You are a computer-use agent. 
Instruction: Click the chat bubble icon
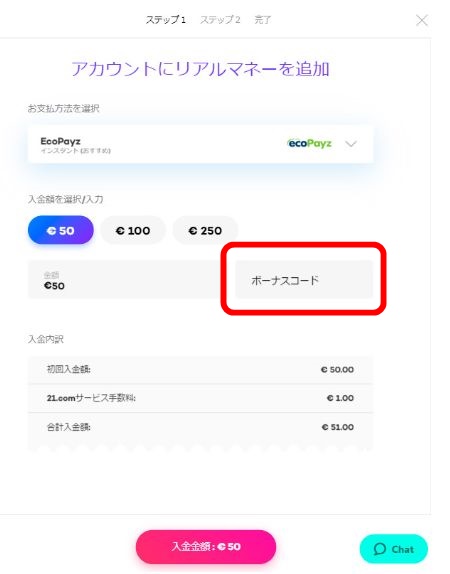coord(380,549)
